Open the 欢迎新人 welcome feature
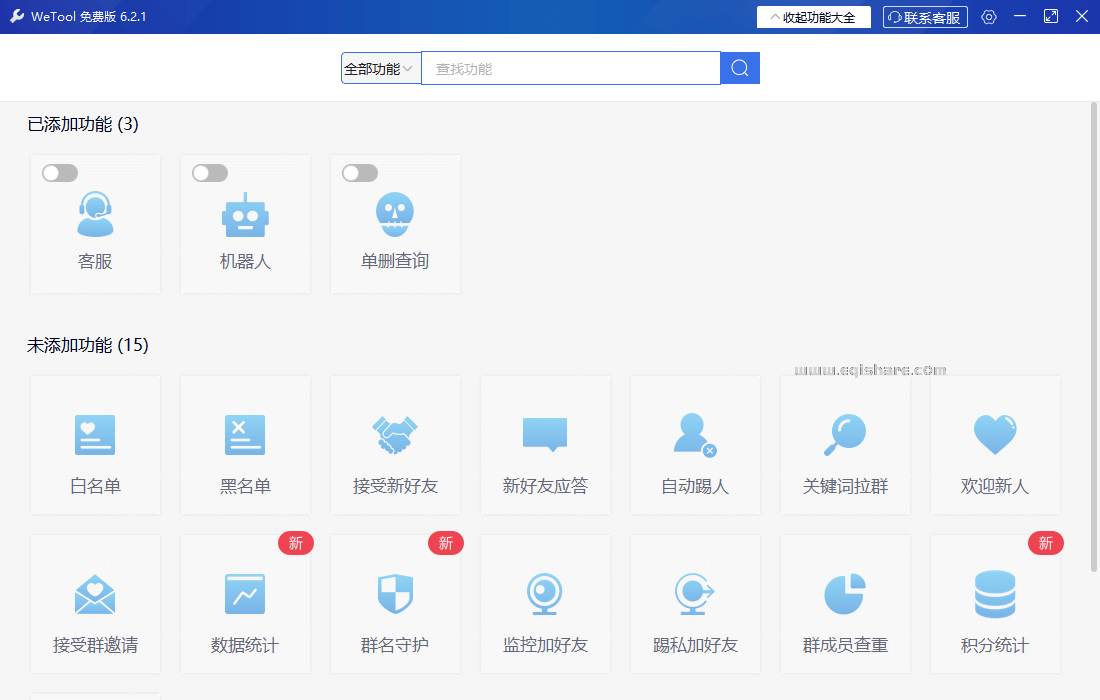The height and width of the screenshot is (700, 1100). [995, 445]
